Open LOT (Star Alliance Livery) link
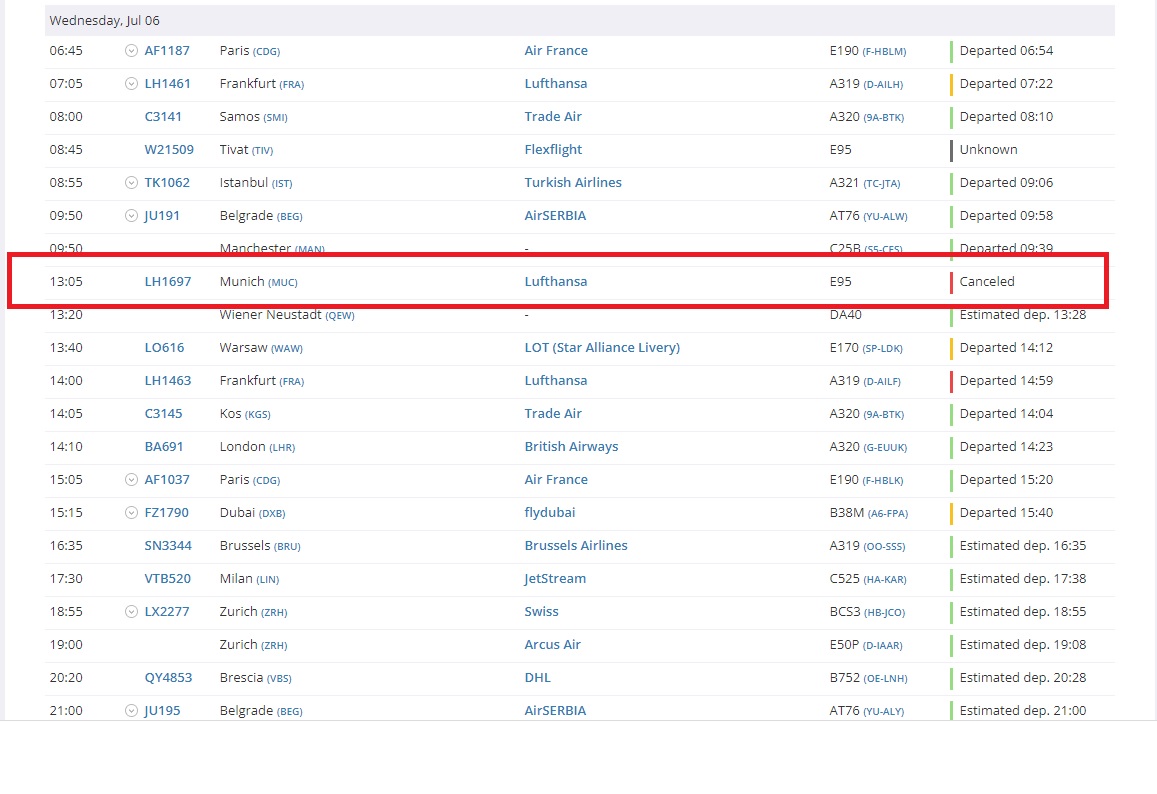The height and width of the screenshot is (794, 1157). click(601, 348)
